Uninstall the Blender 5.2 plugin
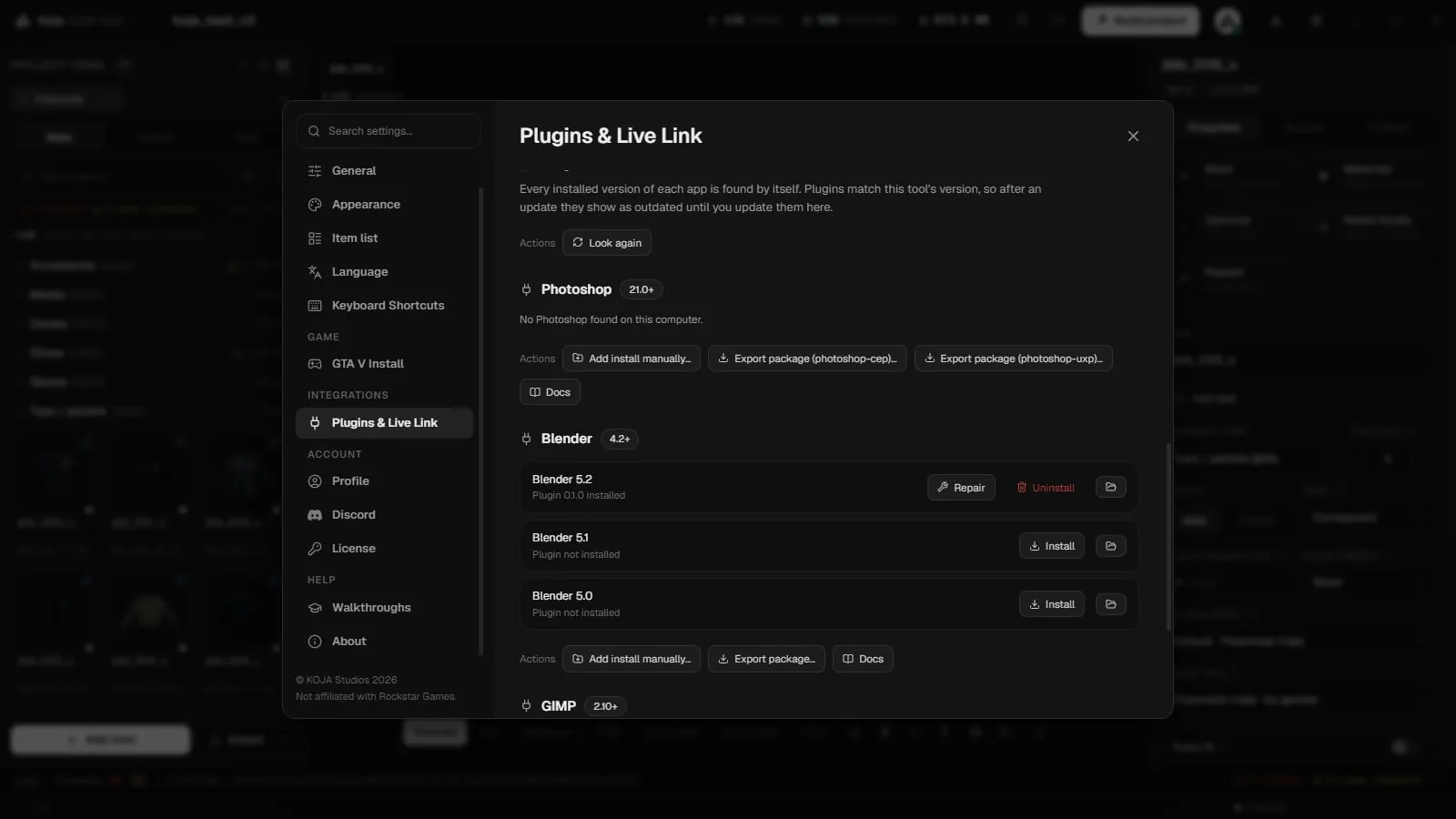The image size is (1456, 819). 1046,488
